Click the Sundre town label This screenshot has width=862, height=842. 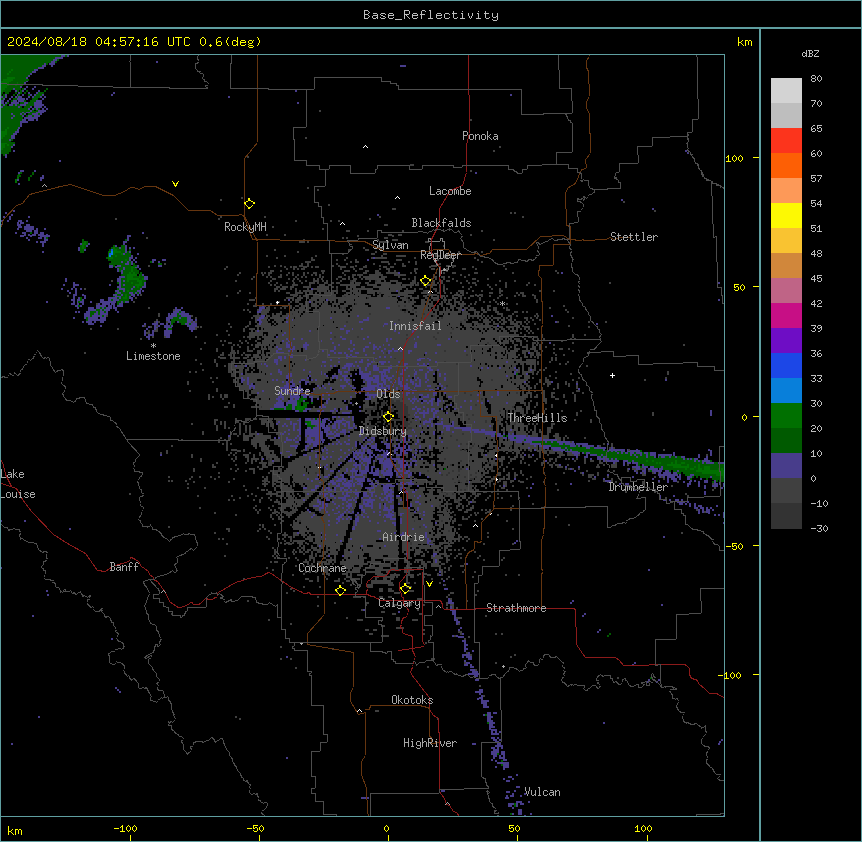pyautogui.click(x=292, y=391)
